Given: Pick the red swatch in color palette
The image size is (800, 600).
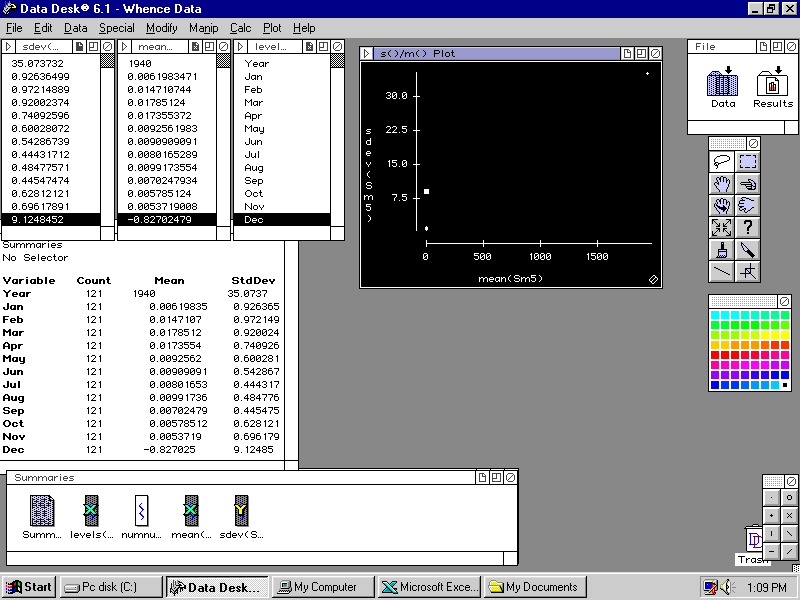Looking at the screenshot, I should coord(715,353).
